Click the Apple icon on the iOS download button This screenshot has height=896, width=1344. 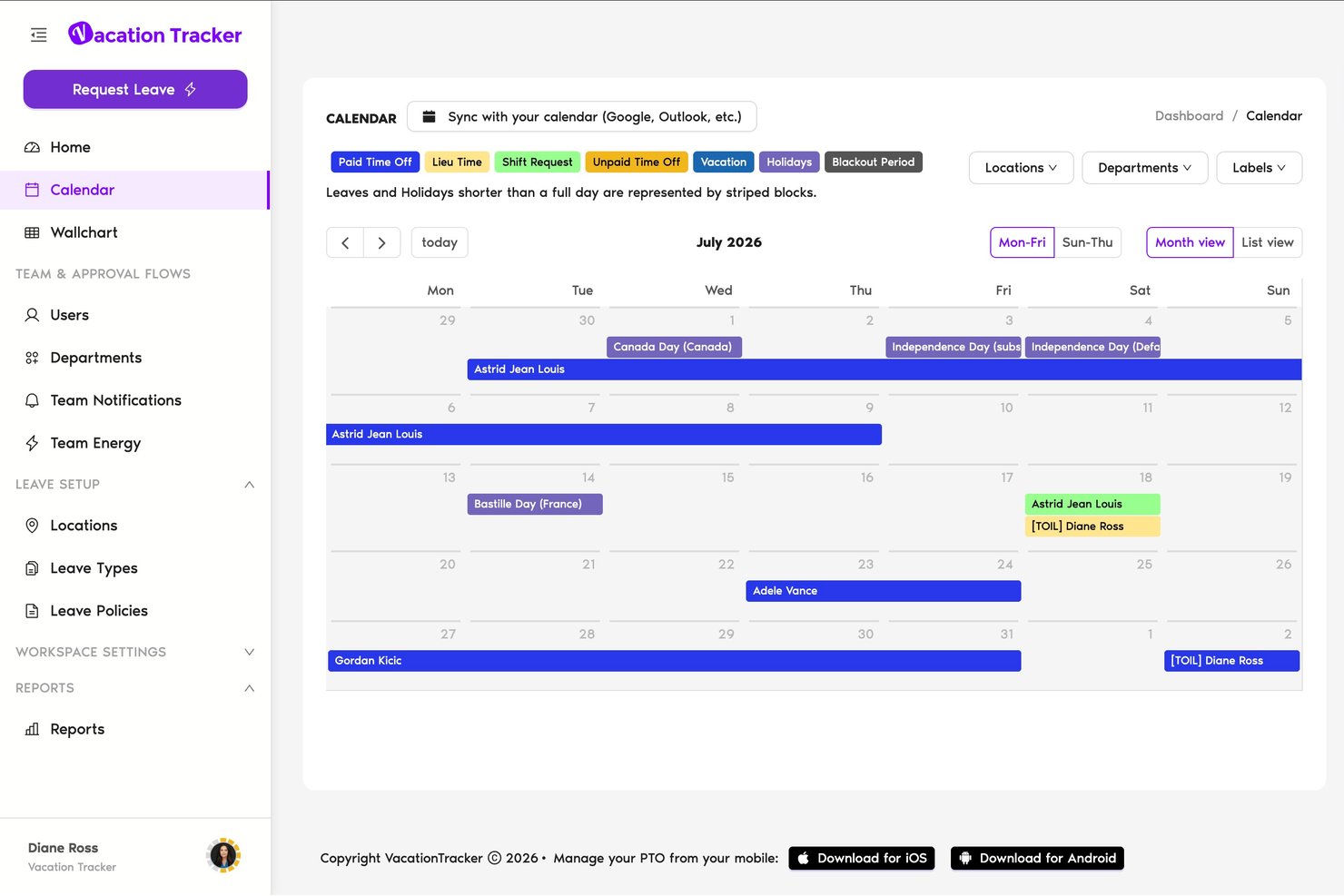point(803,858)
